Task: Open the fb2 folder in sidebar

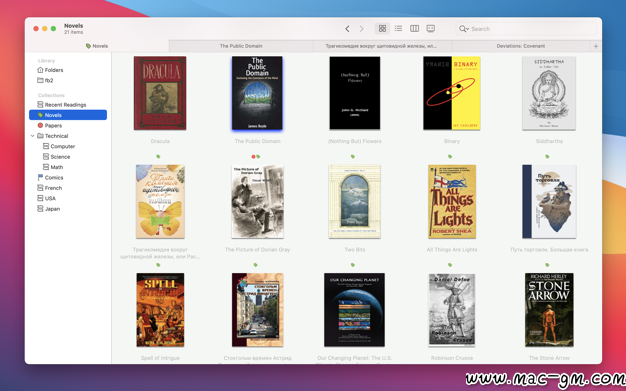Action: 45,80
